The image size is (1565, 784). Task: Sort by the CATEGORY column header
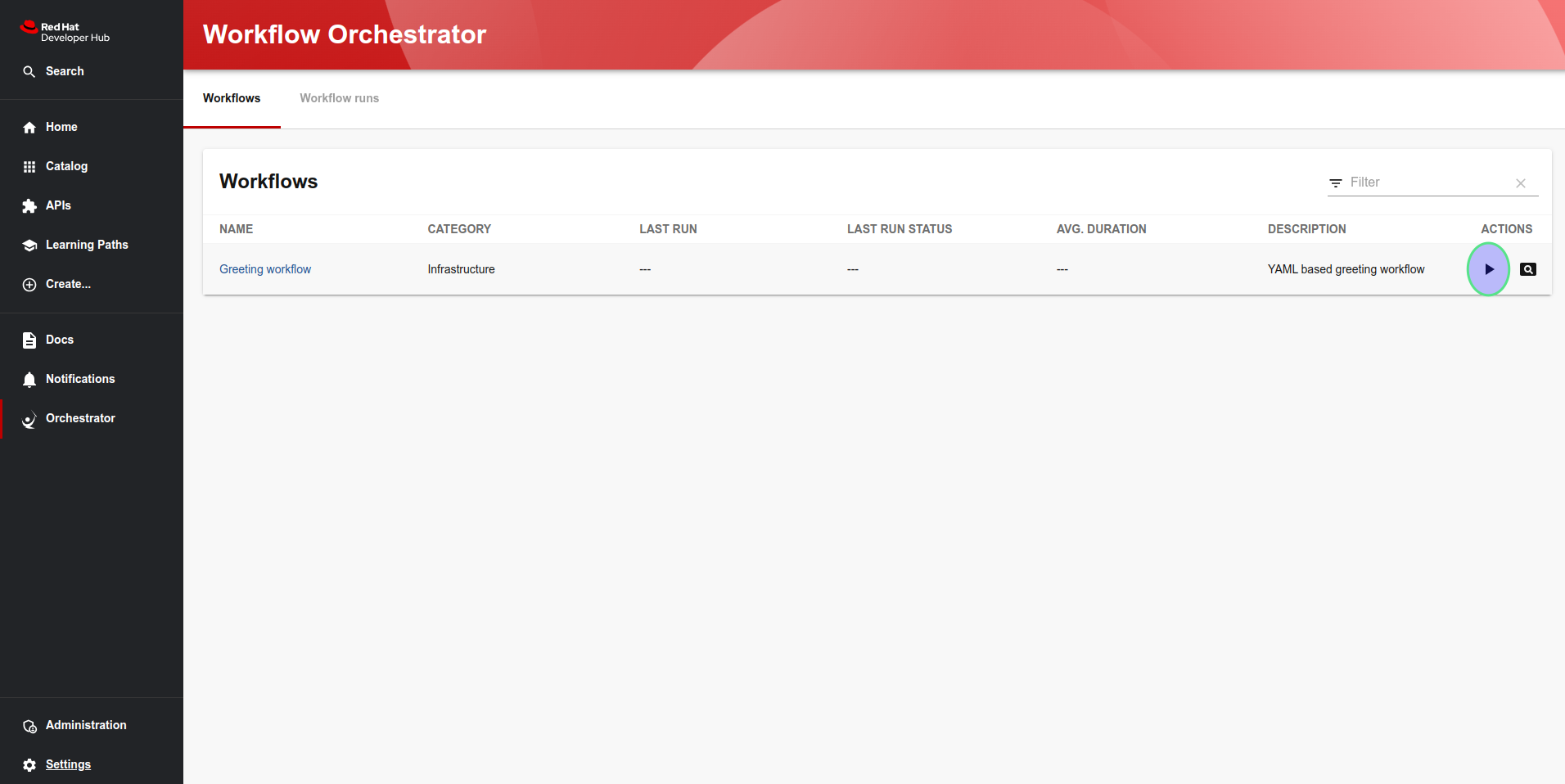pos(459,229)
